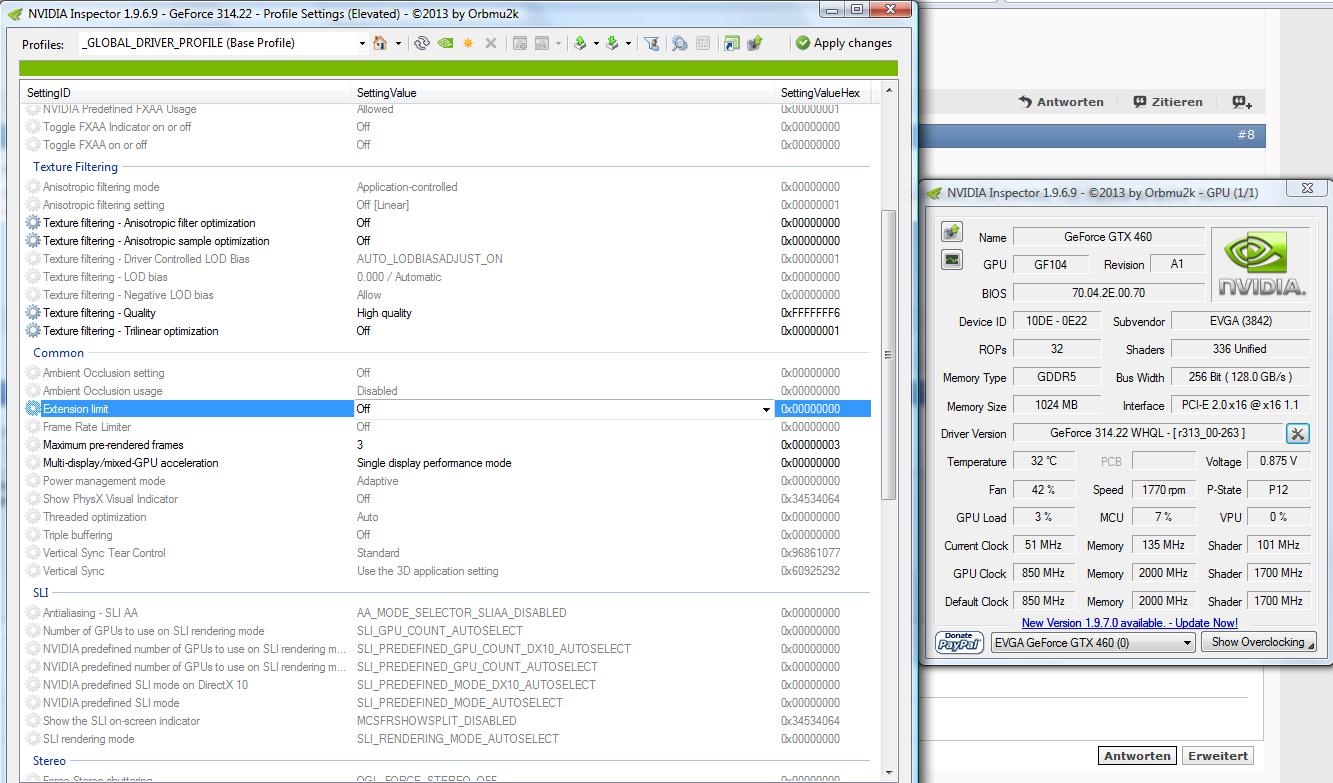
Task: Click the GeForce 314.22 WHQL driver version field
Action: (1148, 433)
